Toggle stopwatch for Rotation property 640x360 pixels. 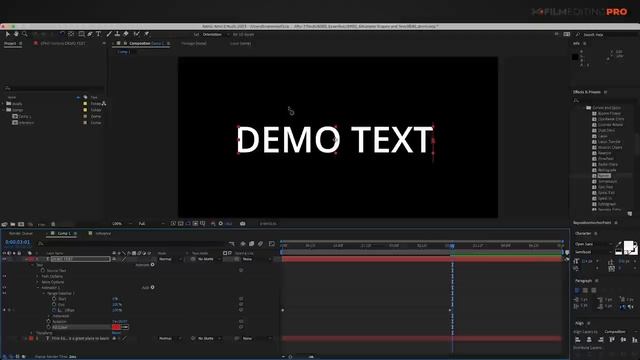point(49,322)
